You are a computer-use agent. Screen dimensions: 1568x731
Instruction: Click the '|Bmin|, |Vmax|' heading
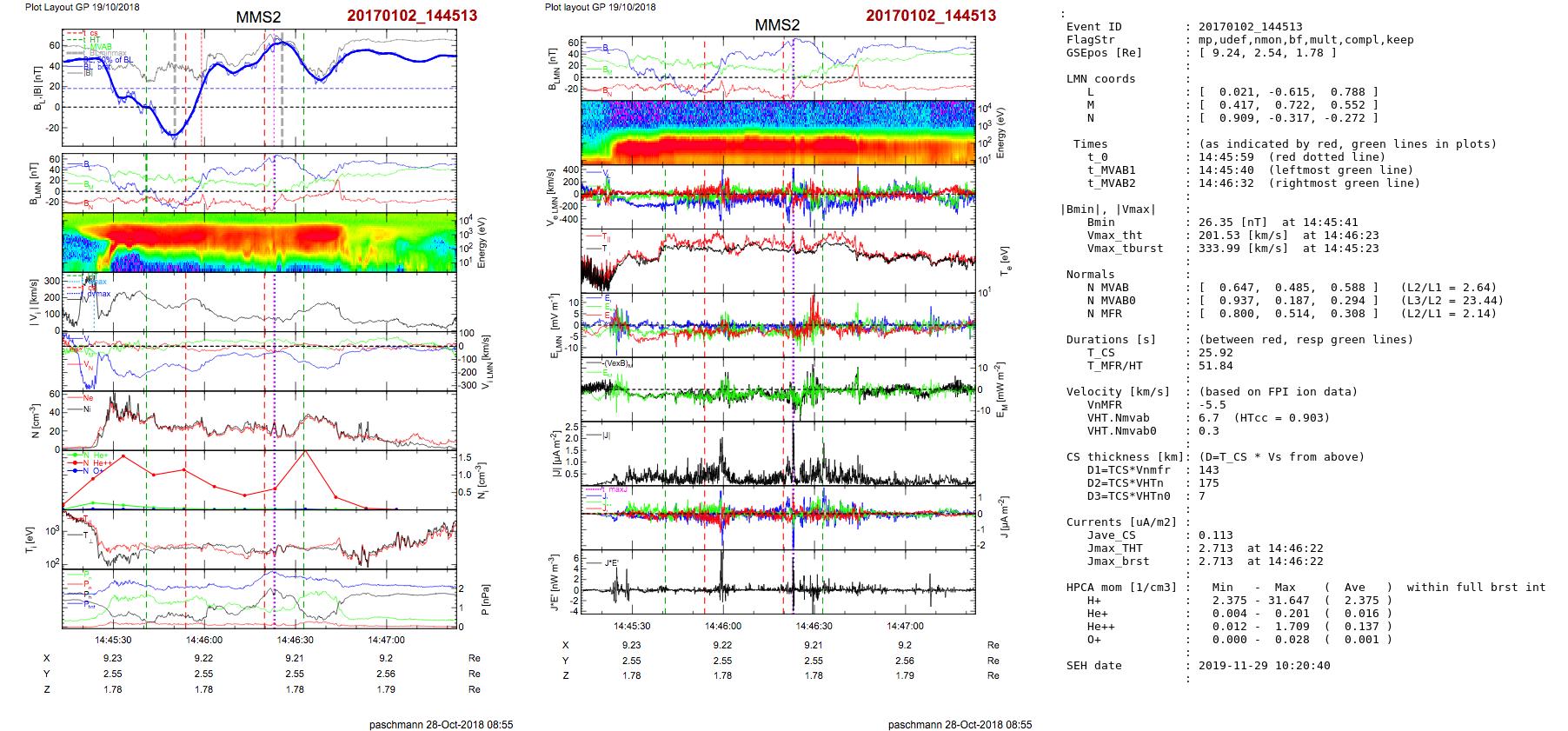click(1107, 209)
